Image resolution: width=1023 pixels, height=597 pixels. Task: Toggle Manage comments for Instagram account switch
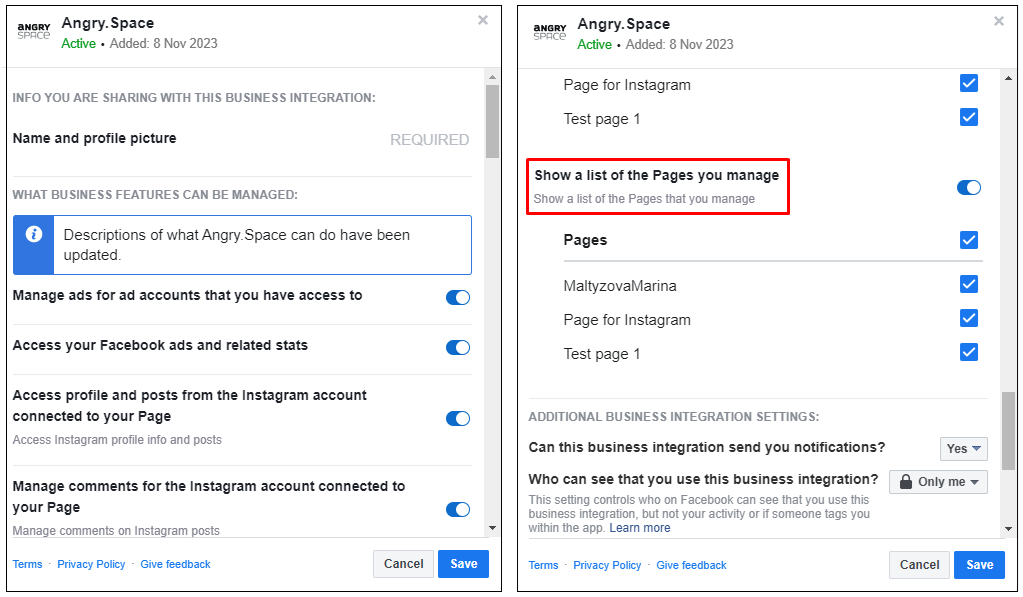pos(458,509)
